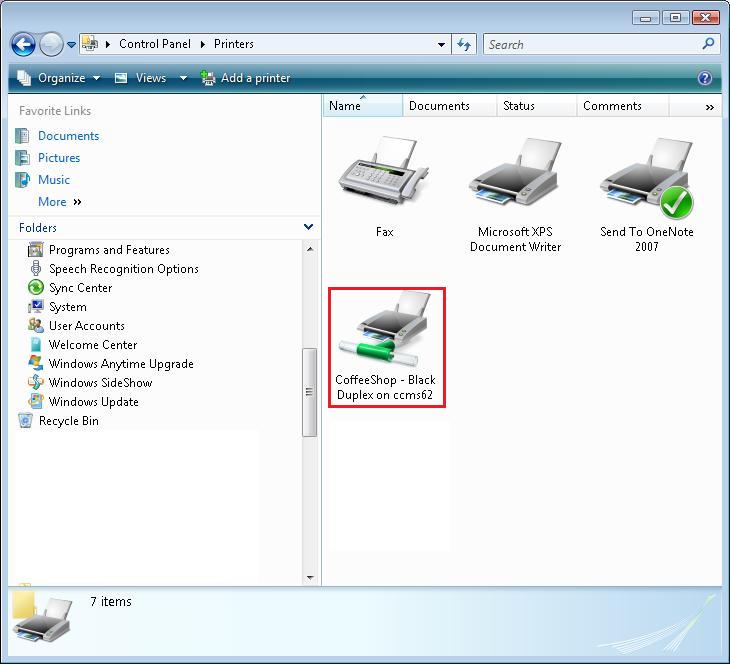
Task: Click the Refresh button beside address bar
Action: pyautogui.click(x=464, y=44)
